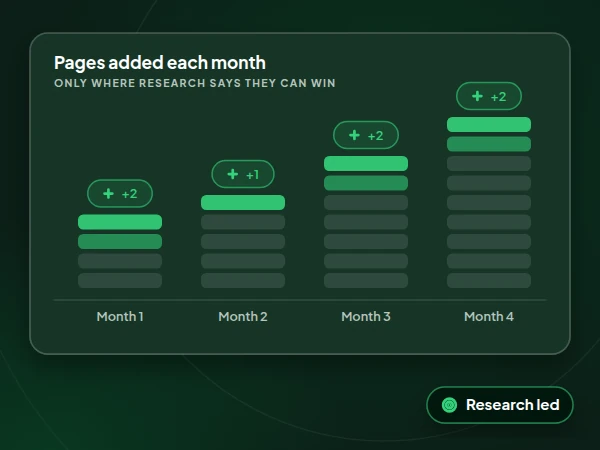Click the plus icon in Month 2 pill

pyautogui.click(x=233, y=174)
